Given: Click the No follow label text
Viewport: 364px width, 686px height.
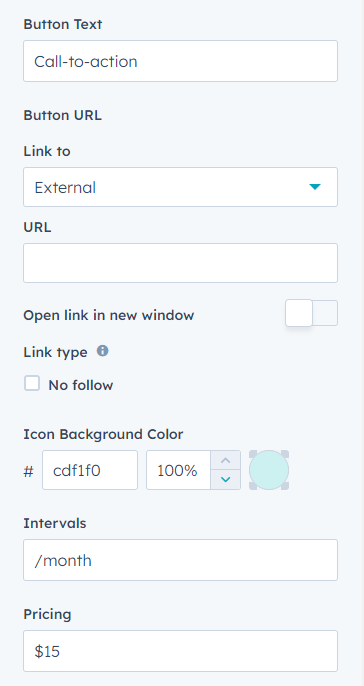Looking at the screenshot, I should pyautogui.click(x=80, y=385).
